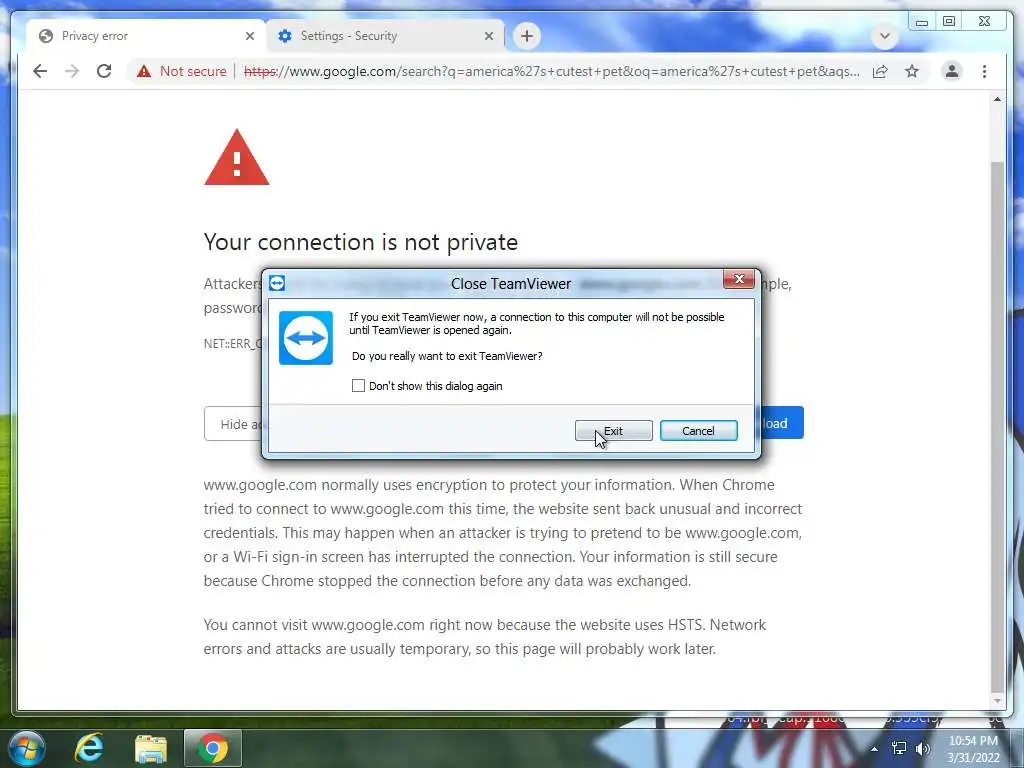The image size is (1024, 768).
Task: Close the Privacy error tab
Action: point(249,36)
